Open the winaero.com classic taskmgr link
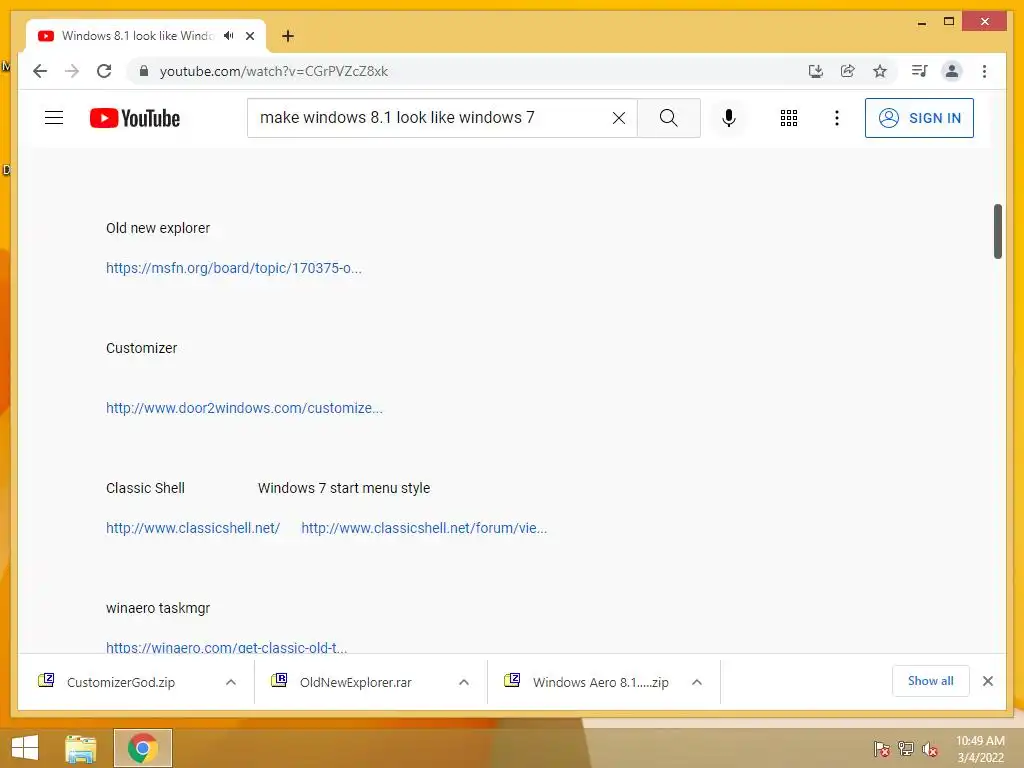This screenshot has height=768, width=1024. [227, 647]
